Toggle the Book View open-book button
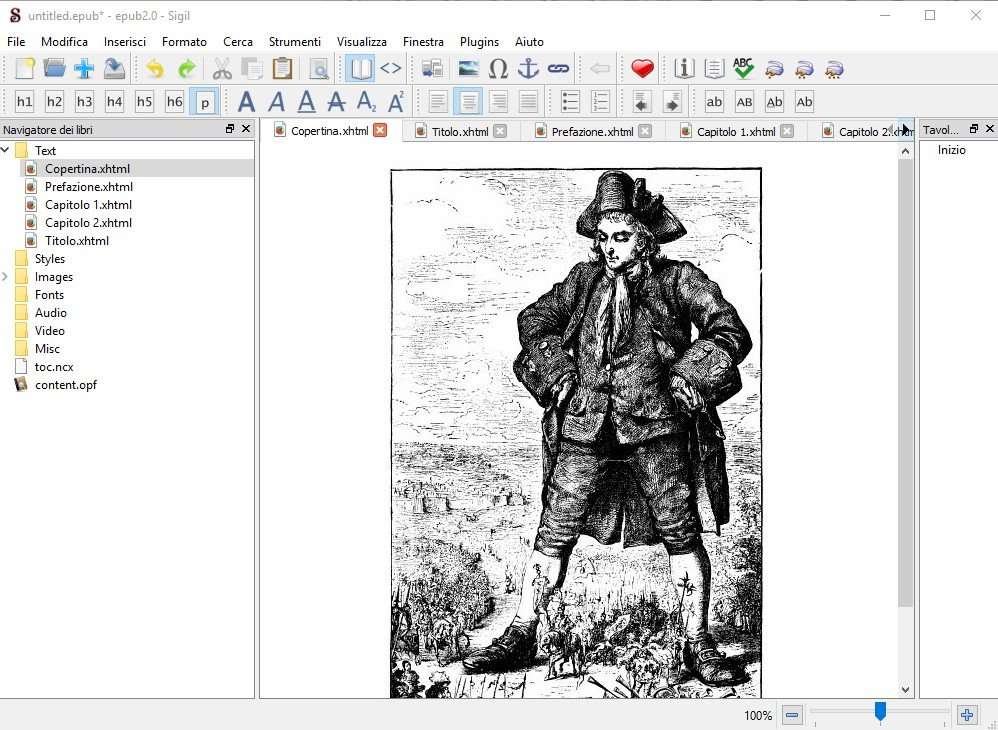The width and height of the screenshot is (998, 730). [x=360, y=69]
